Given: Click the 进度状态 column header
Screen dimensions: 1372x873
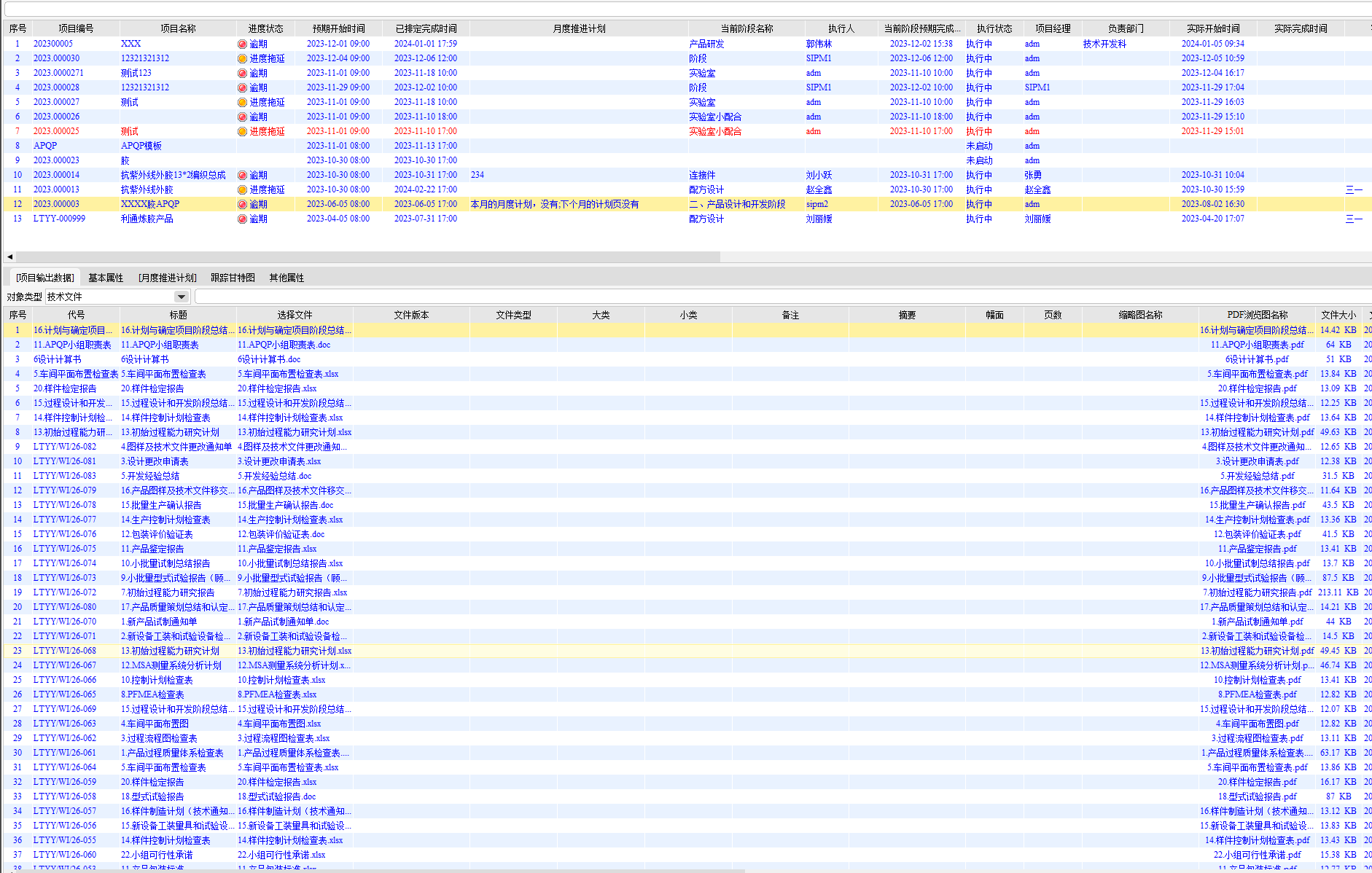Looking at the screenshot, I should click(265, 28).
